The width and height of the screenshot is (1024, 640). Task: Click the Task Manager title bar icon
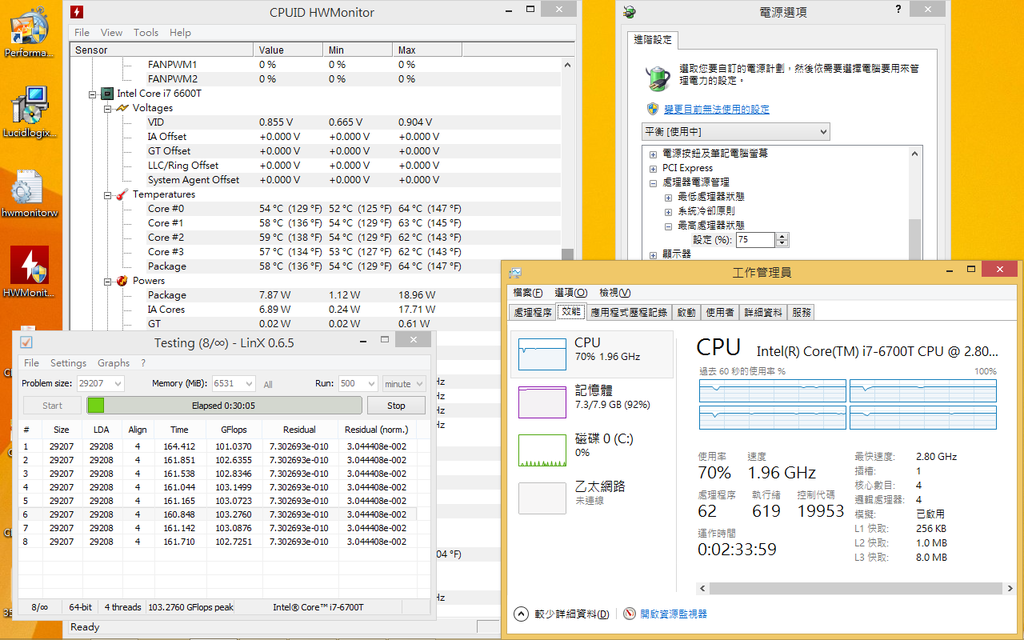tap(515, 272)
